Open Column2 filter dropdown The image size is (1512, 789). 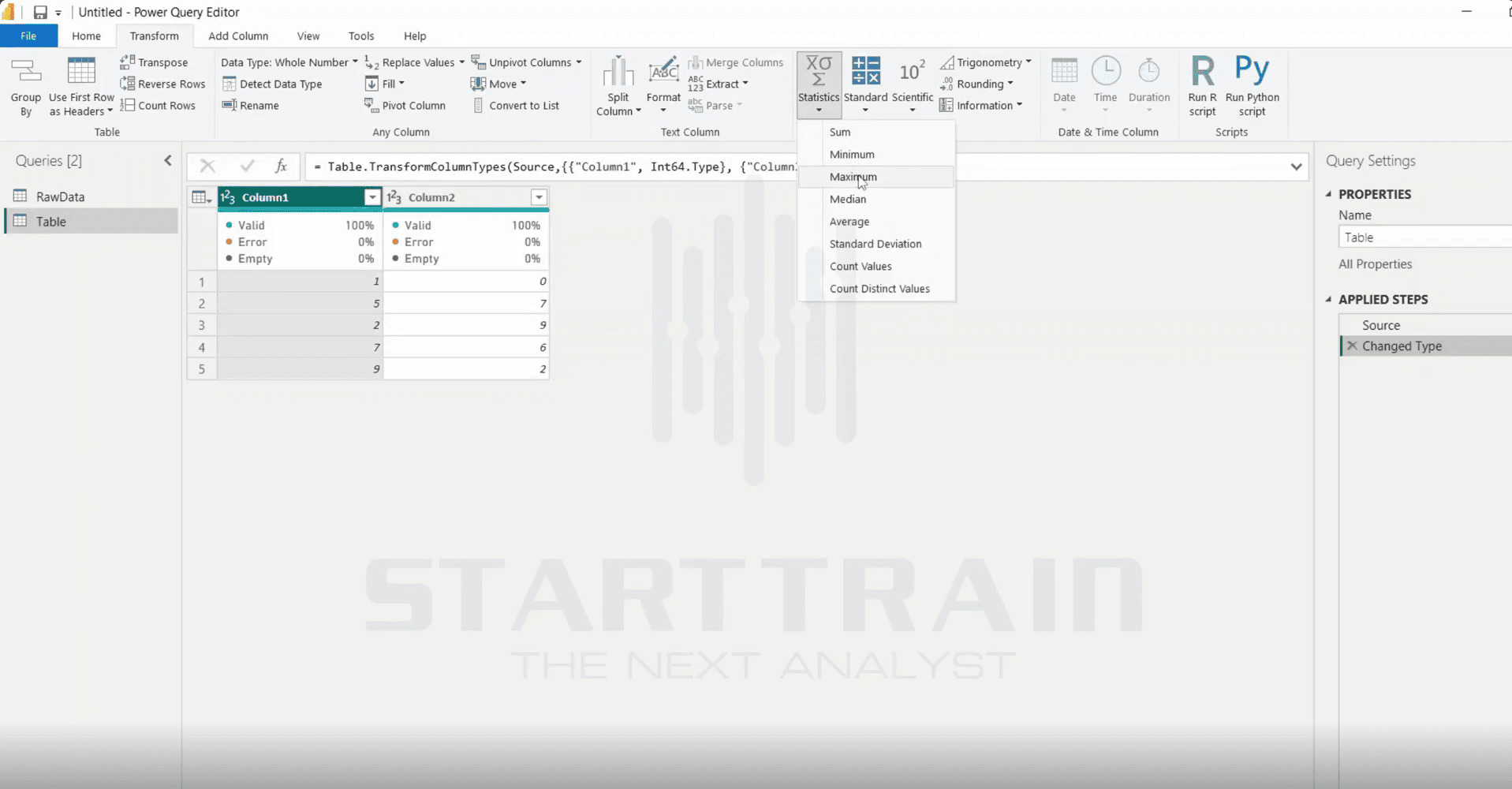coord(539,197)
